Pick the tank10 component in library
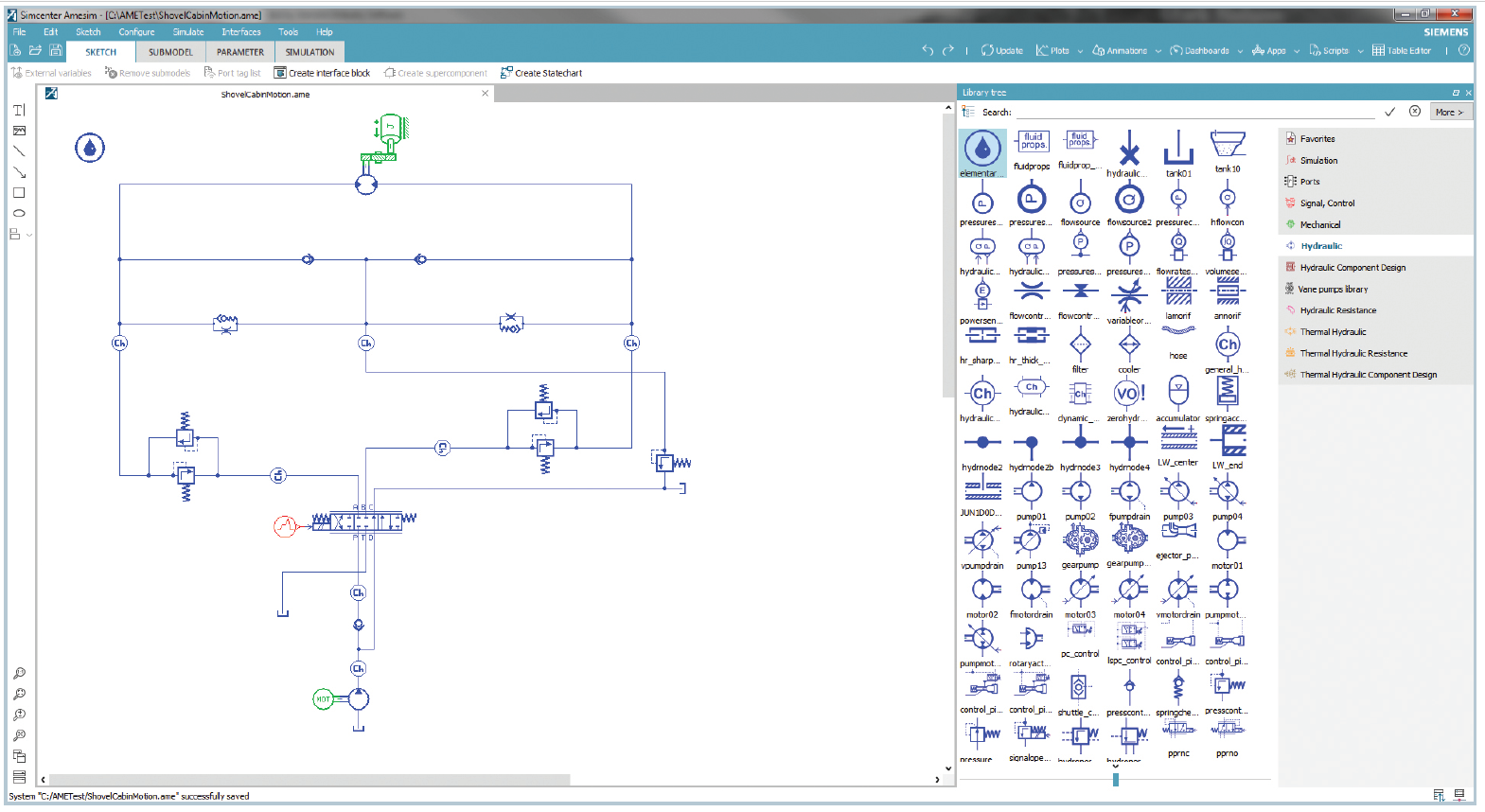1485x812 pixels. click(x=1228, y=151)
